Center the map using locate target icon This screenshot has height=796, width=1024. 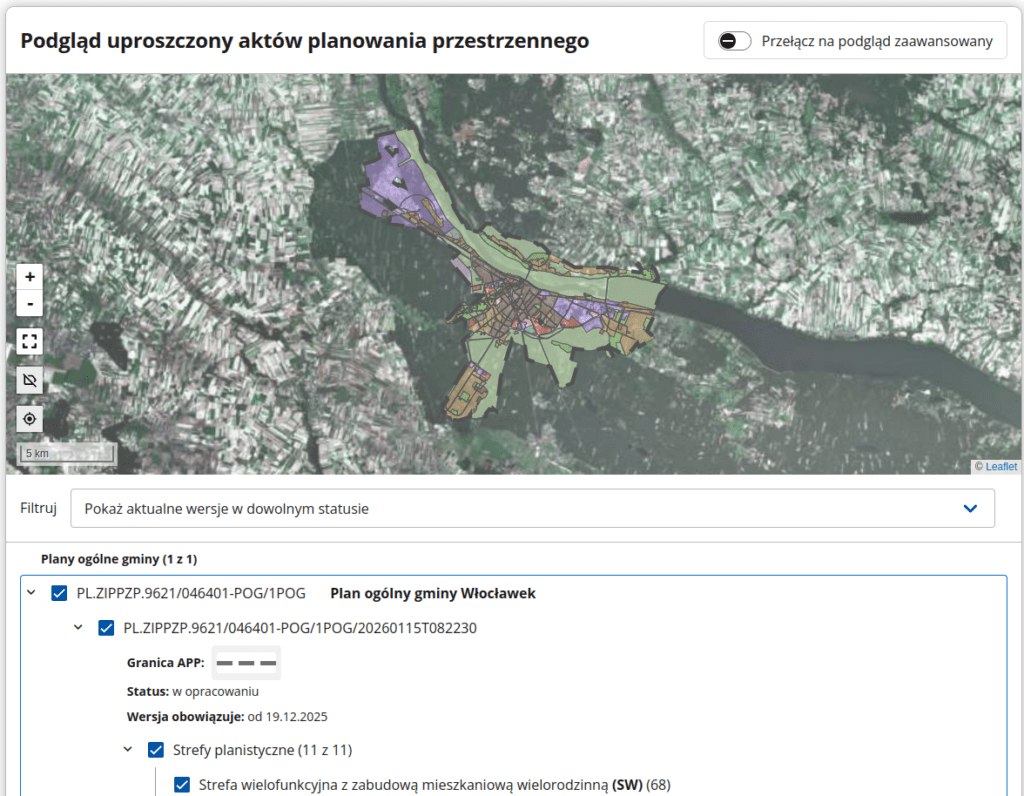(x=29, y=419)
